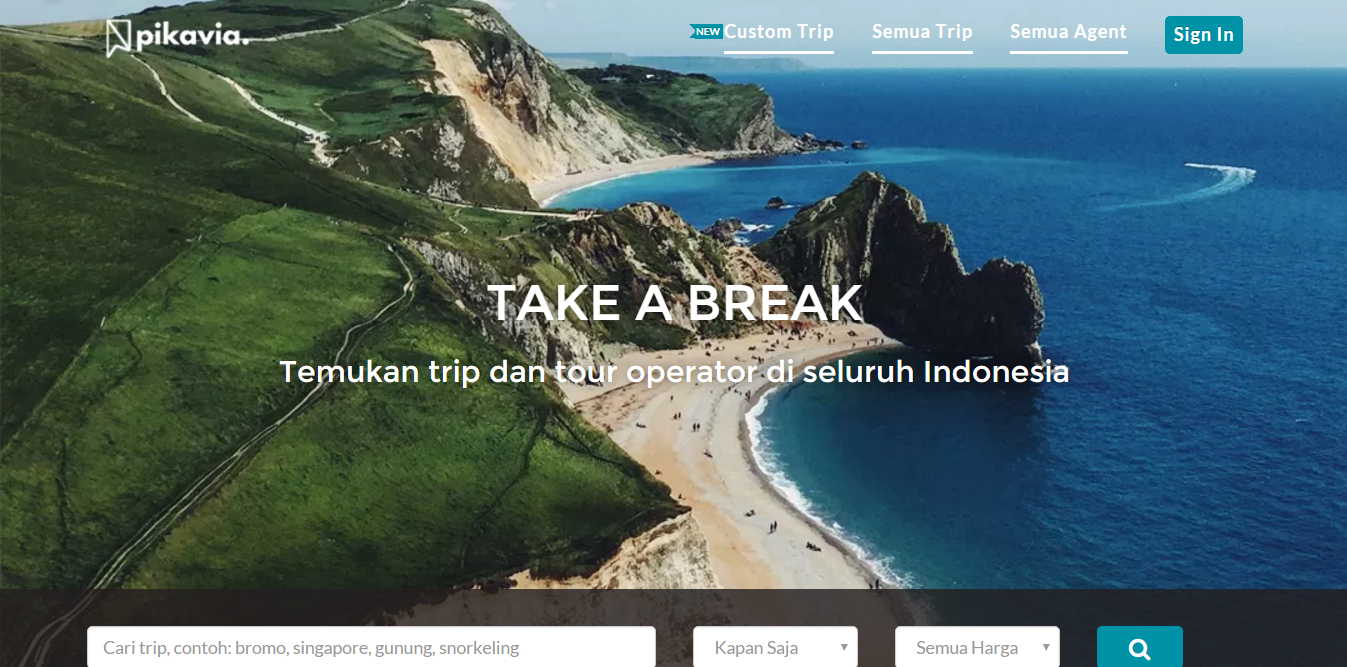Go to Semua Trip
This screenshot has width=1347, height=667.
point(922,32)
